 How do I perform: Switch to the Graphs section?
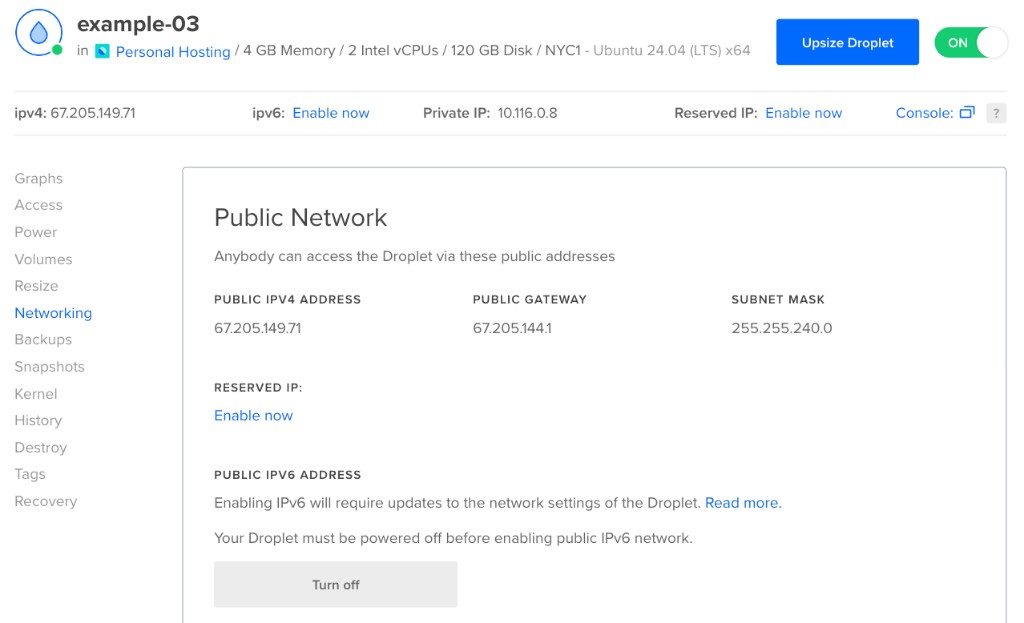point(39,178)
